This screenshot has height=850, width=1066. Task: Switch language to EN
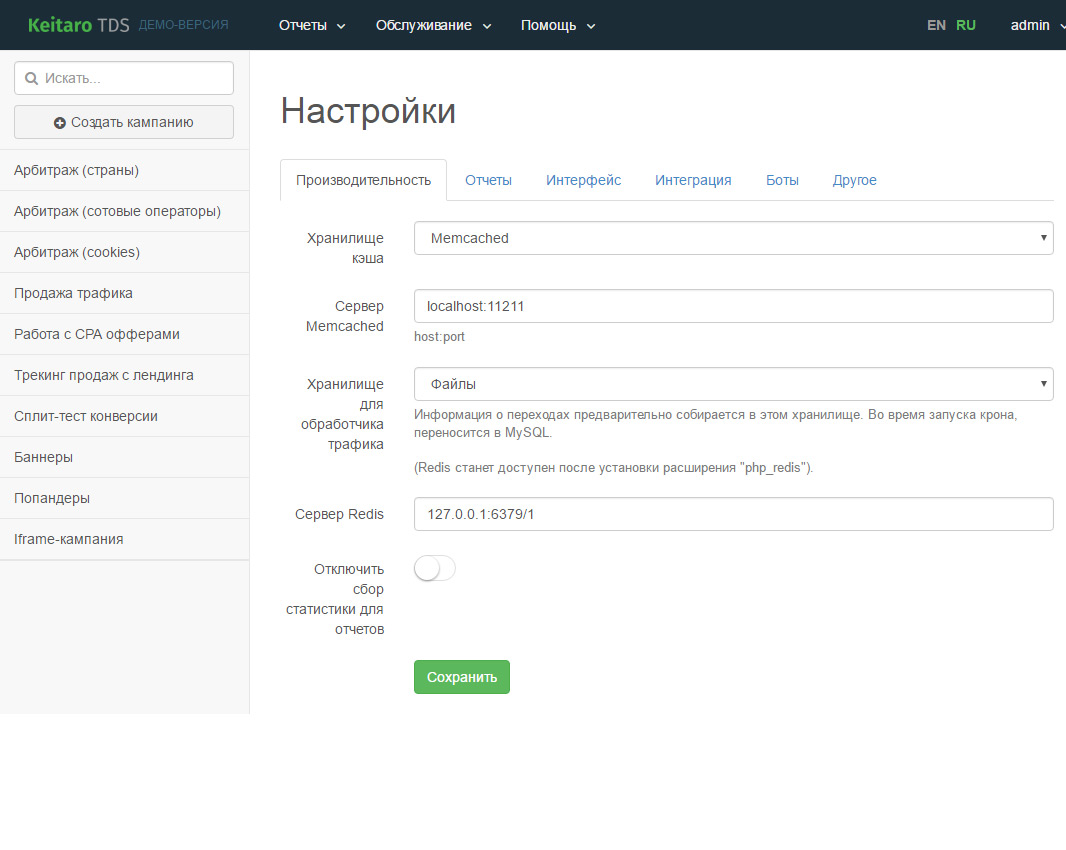pyautogui.click(x=936, y=25)
